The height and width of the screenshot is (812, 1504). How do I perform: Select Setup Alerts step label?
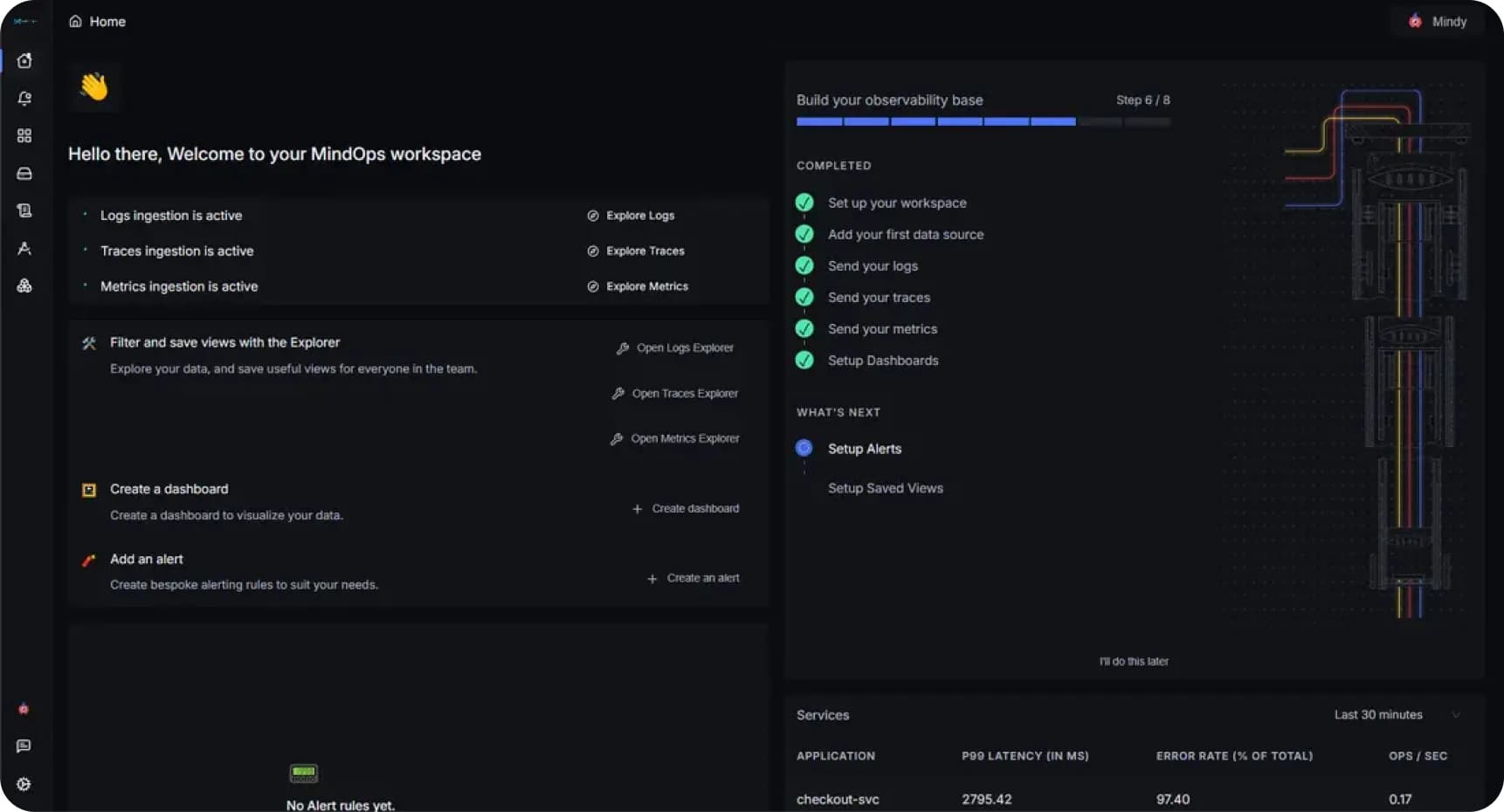coord(865,449)
